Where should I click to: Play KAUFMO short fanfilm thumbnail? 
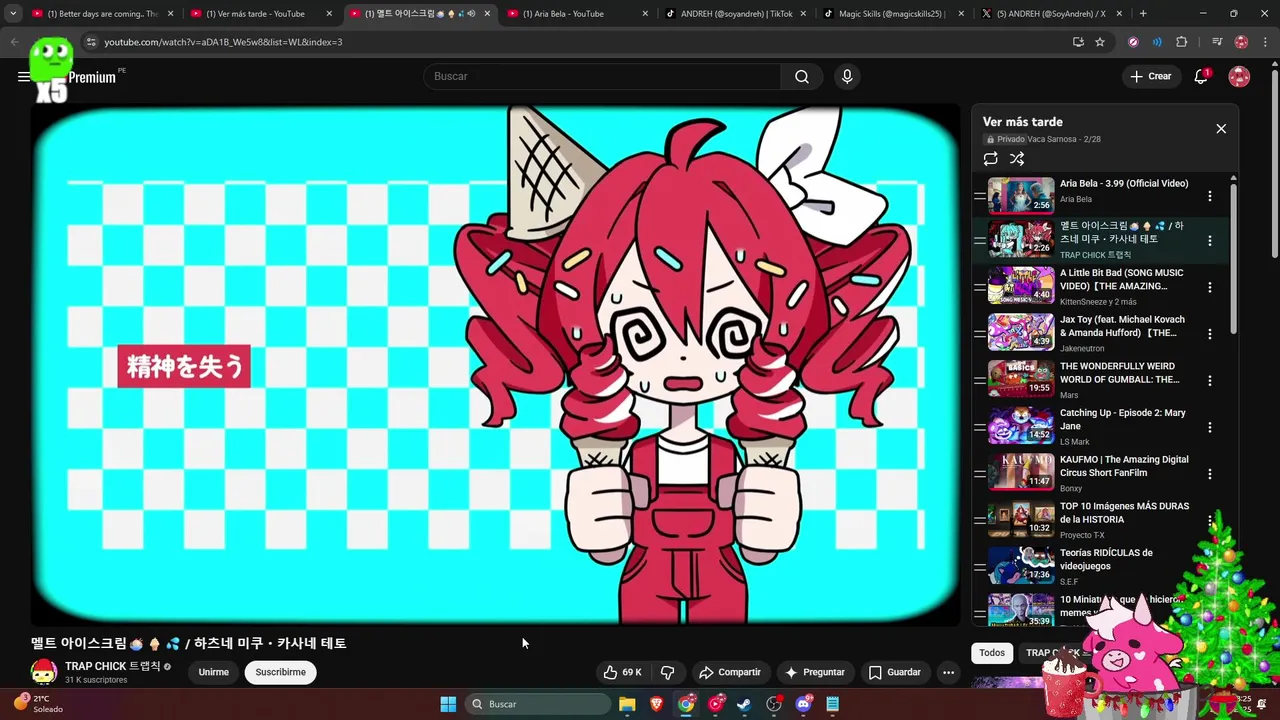(x=1021, y=474)
